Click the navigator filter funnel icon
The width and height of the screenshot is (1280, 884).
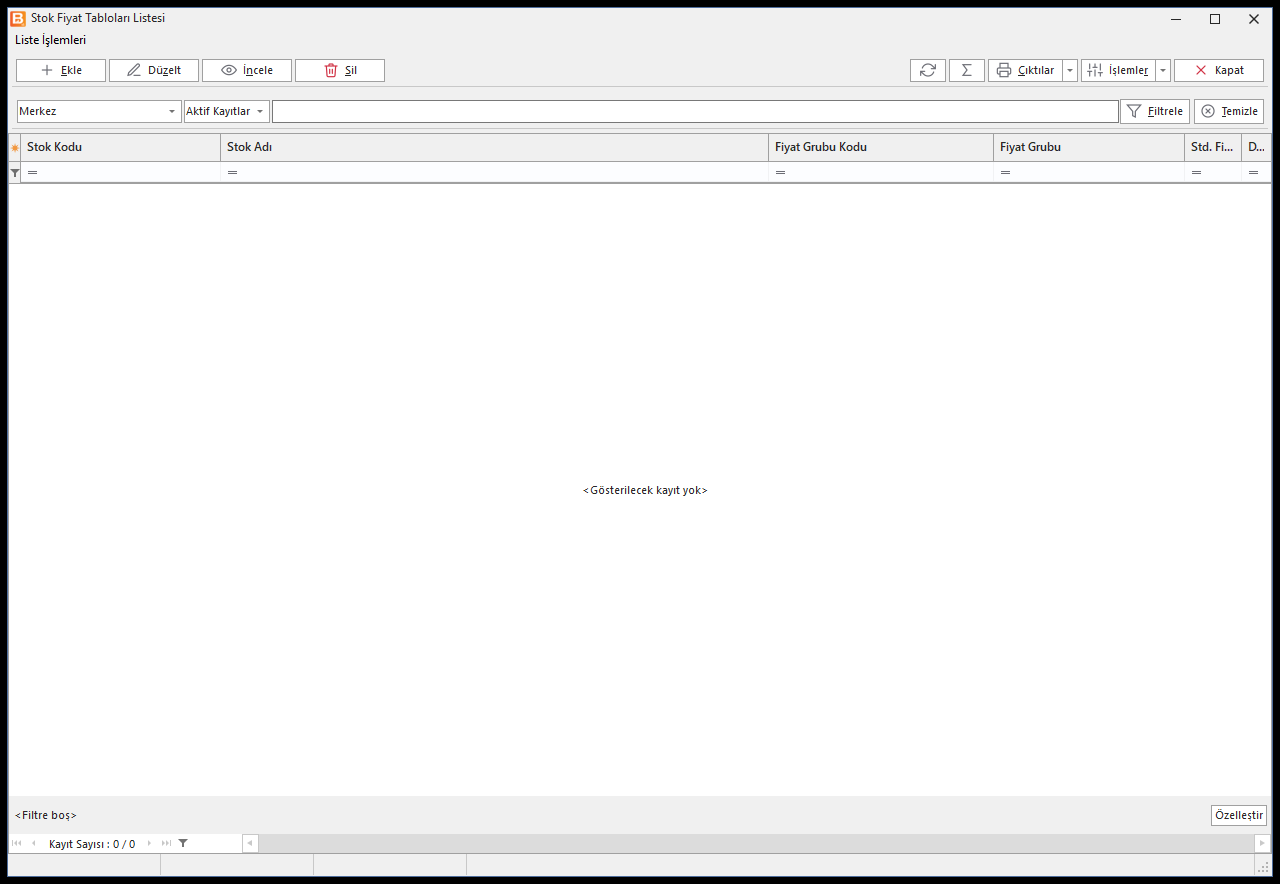pyautogui.click(x=183, y=843)
